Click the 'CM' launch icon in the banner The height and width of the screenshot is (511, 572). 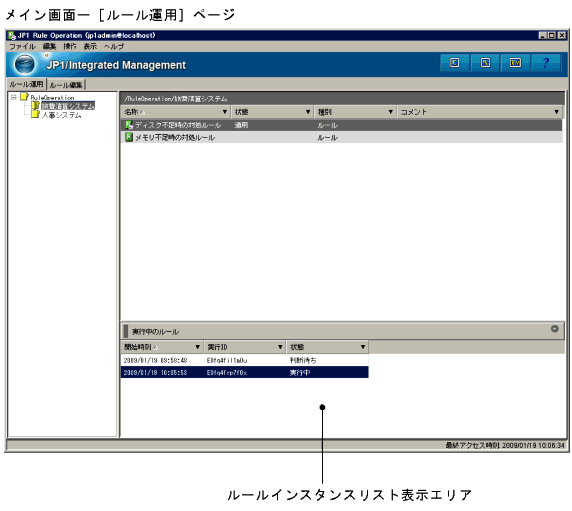pyautogui.click(x=515, y=63)
